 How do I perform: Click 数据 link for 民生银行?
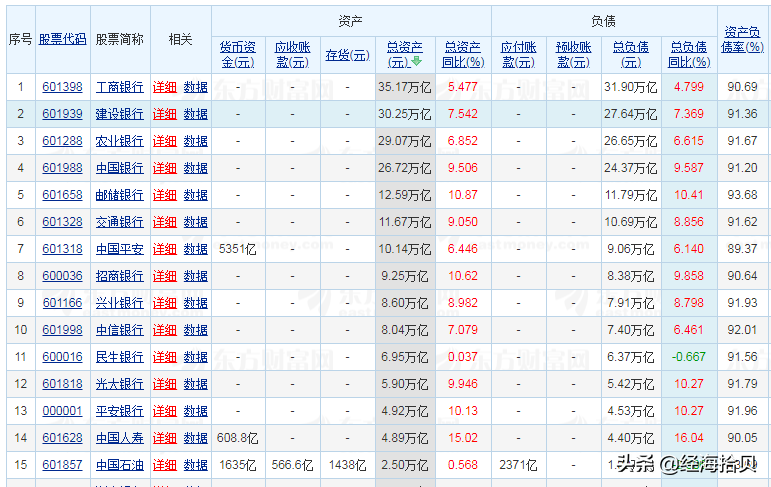(196, 357)
